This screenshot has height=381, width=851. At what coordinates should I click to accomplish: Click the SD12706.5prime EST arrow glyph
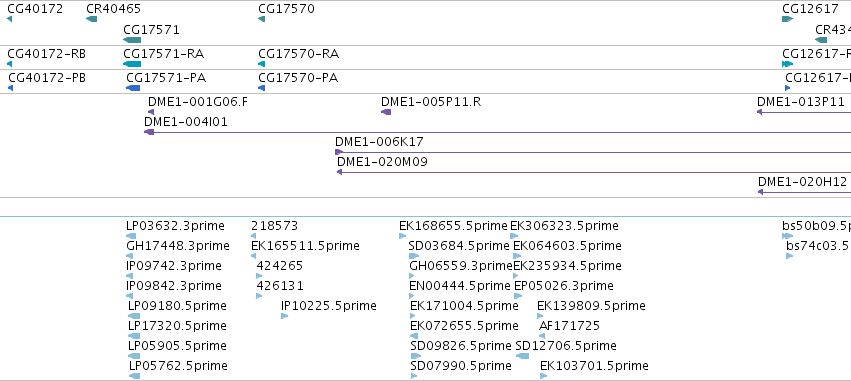click(522, 356)
